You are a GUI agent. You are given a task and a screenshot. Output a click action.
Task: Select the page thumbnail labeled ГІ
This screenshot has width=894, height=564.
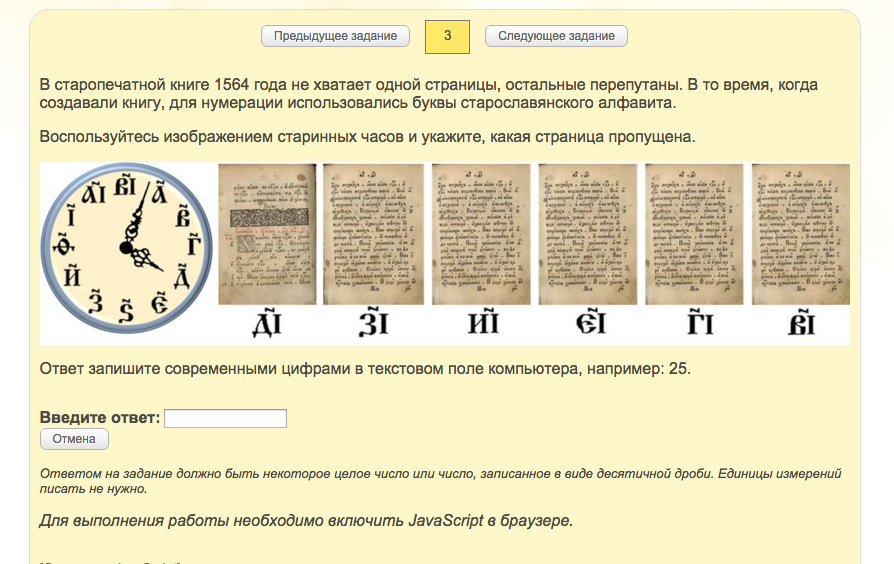(x=694, y=234)
